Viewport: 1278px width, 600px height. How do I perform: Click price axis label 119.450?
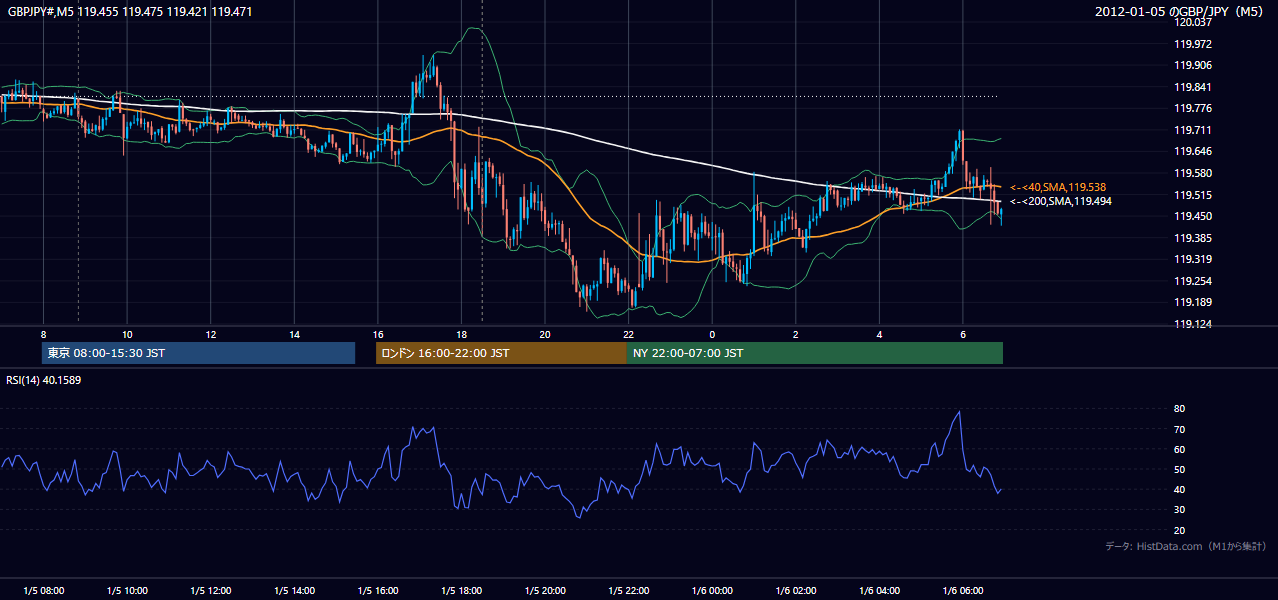point(1192,216)
